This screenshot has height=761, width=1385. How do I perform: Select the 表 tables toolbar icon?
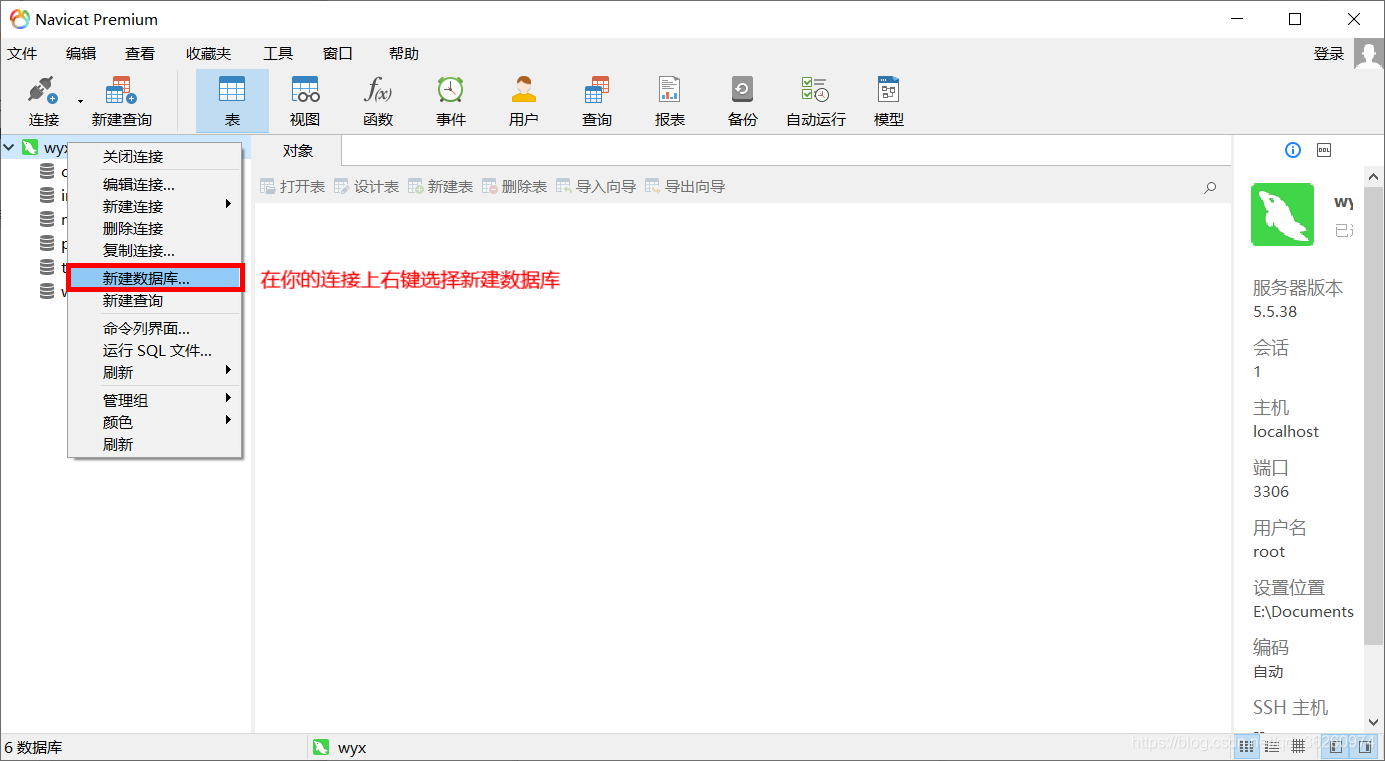coord(232,101)
